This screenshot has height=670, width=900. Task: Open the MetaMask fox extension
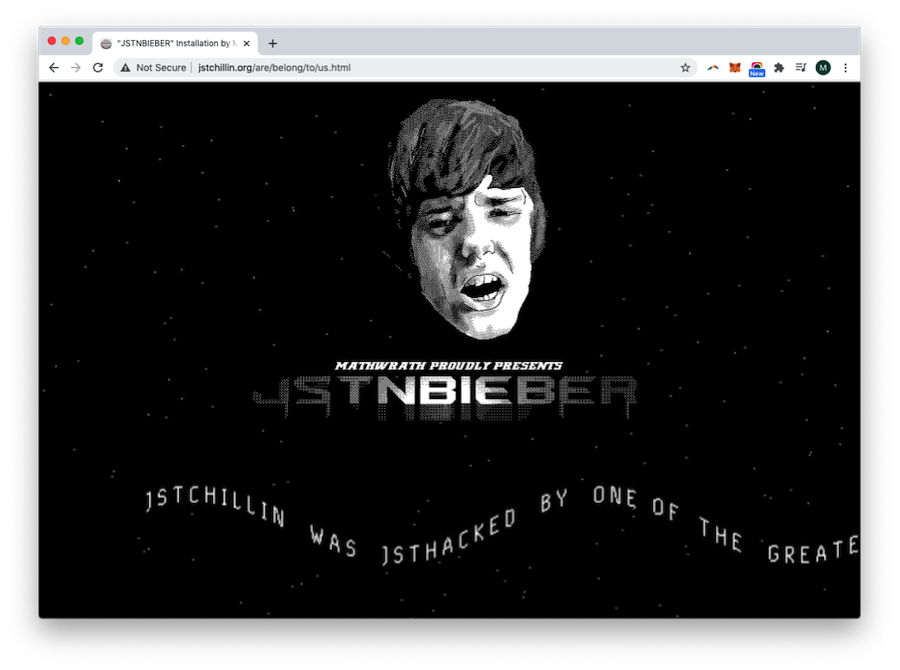click(735, 68)
